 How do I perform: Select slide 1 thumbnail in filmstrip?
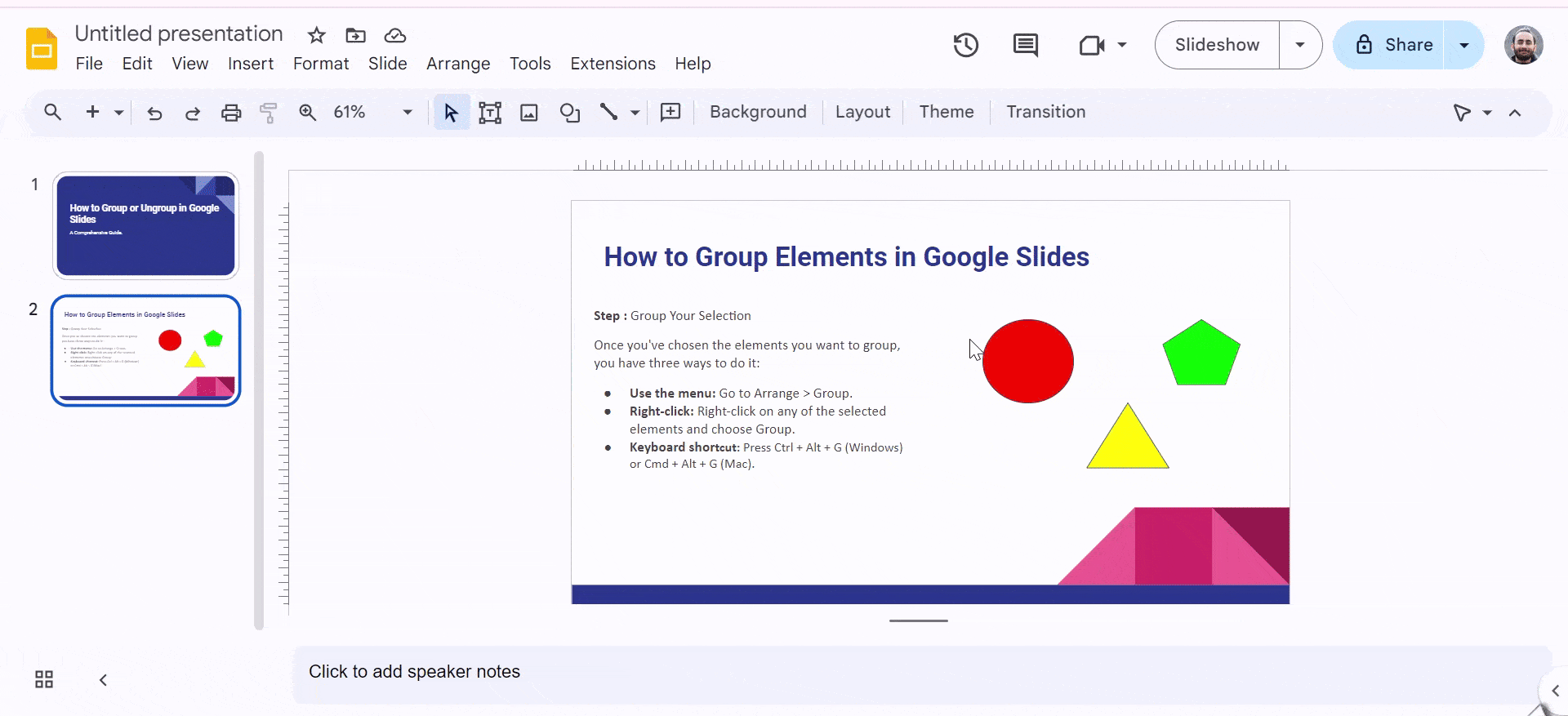(145, 225)
